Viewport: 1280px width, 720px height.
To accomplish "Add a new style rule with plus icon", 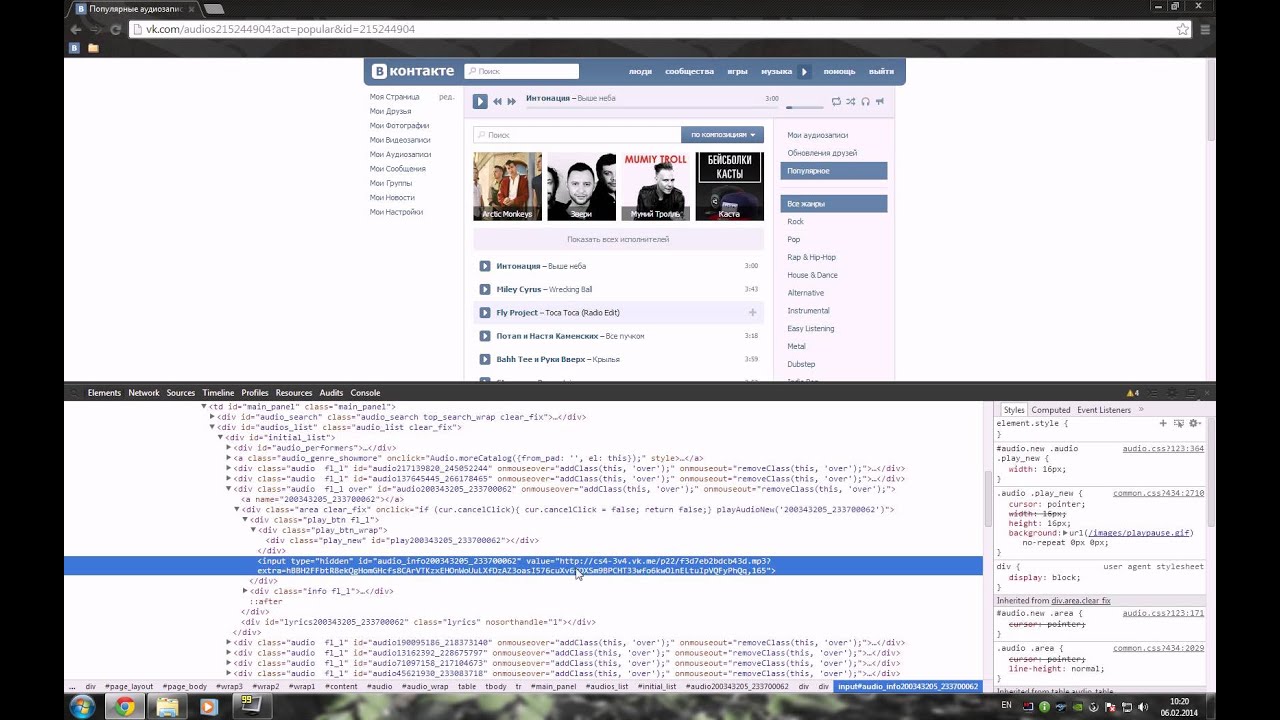I will (1163, 423).
